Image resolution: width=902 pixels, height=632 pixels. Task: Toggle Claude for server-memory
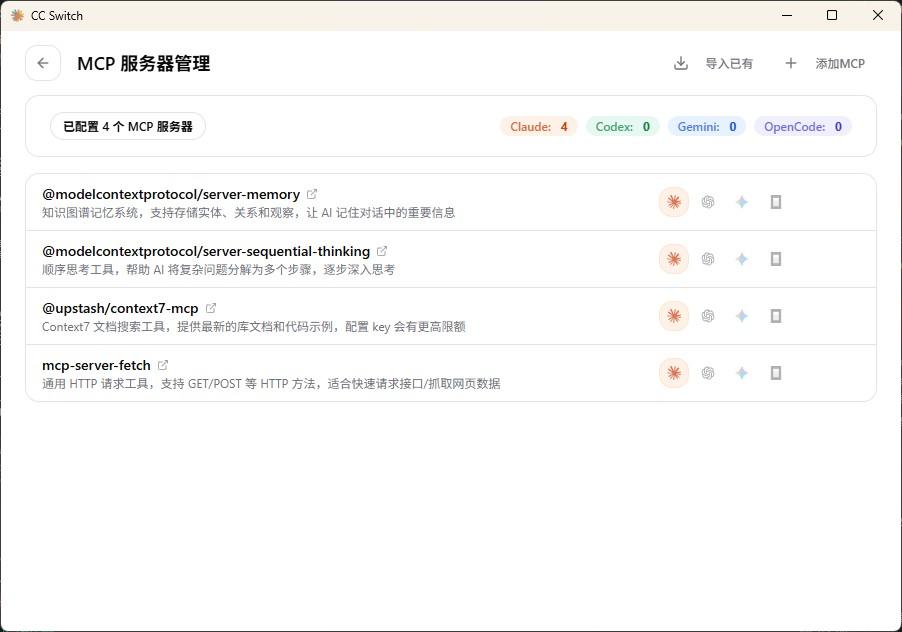pos(674,202)
